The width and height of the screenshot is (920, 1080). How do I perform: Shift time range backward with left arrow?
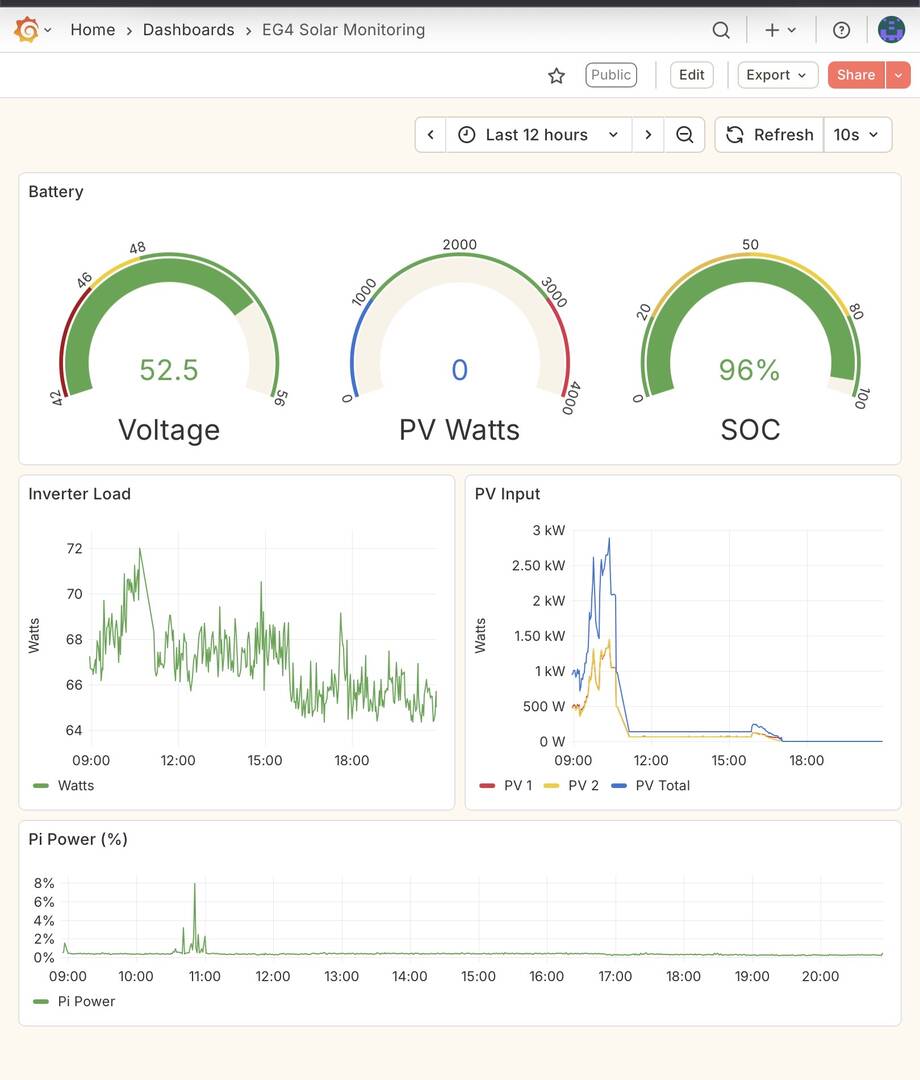431,135
